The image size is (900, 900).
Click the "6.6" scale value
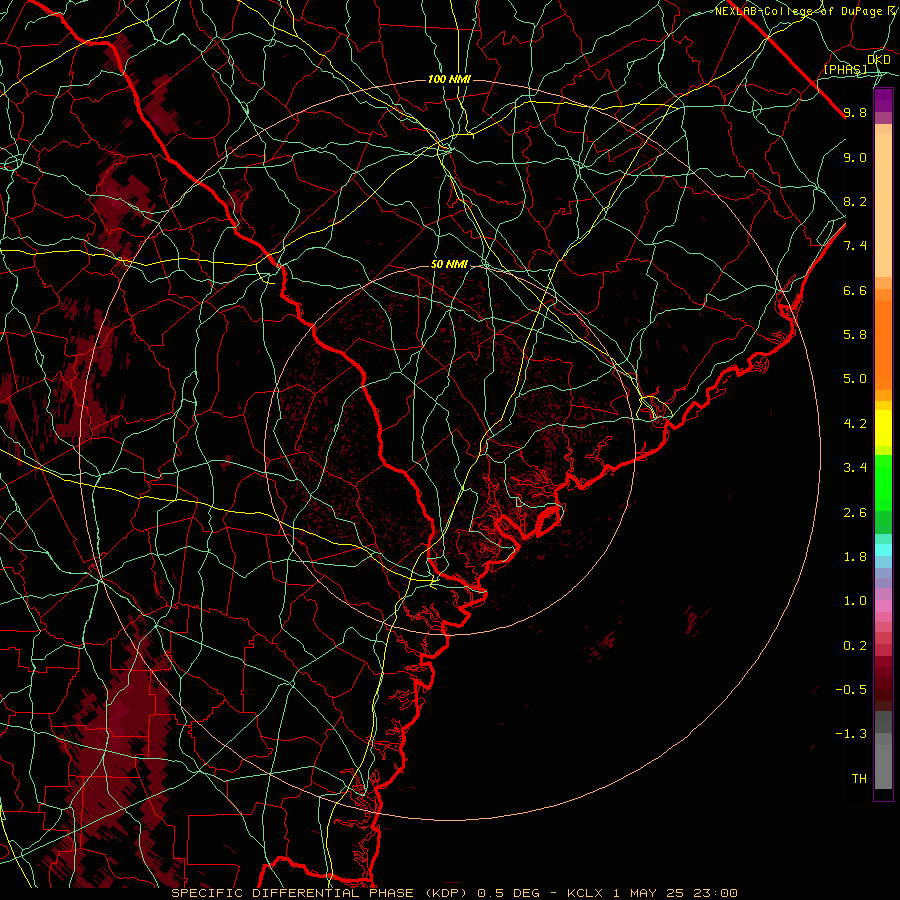pos(855,290)
